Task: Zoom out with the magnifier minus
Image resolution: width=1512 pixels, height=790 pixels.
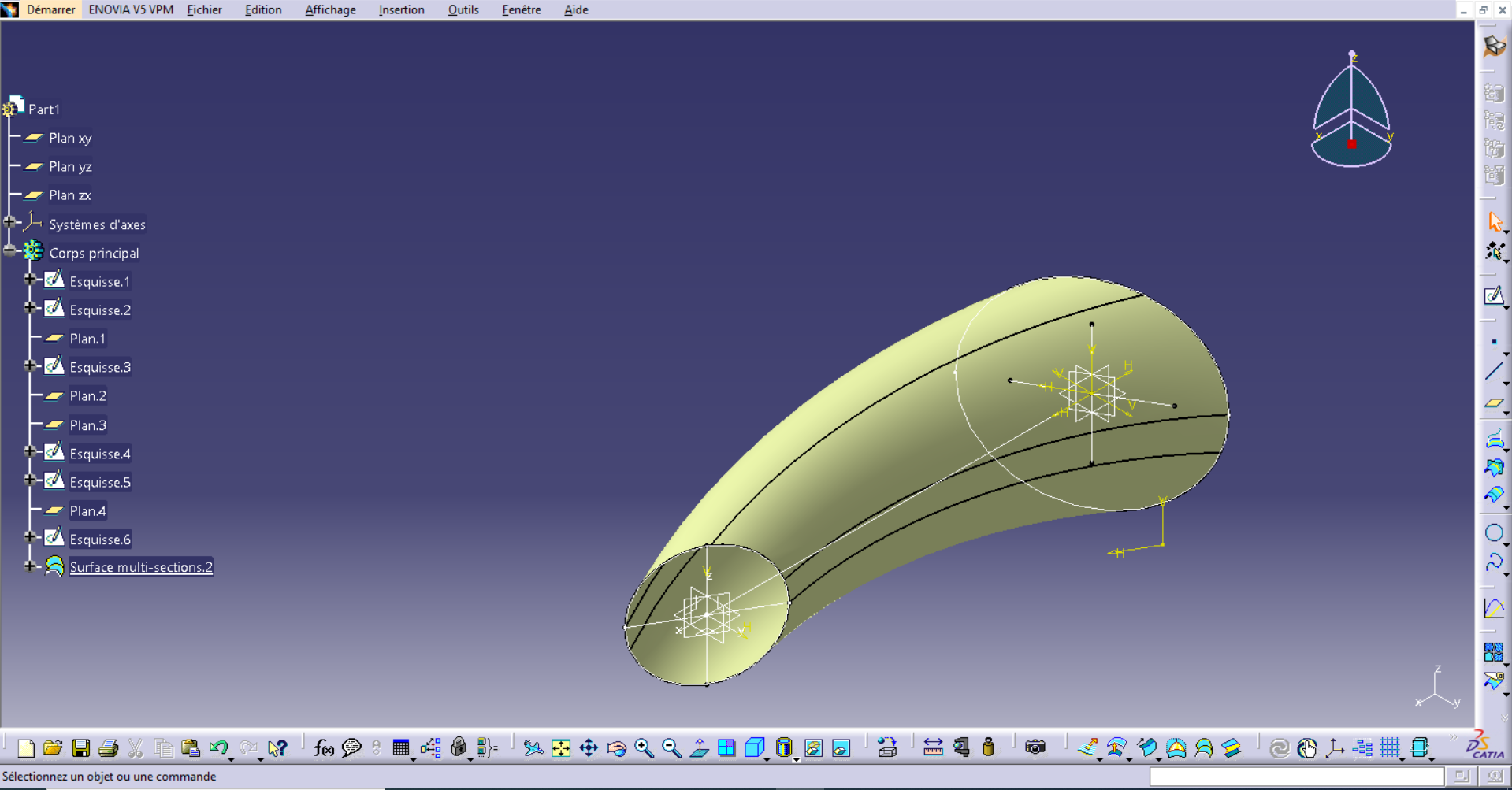Action: (x=671, y=747)
